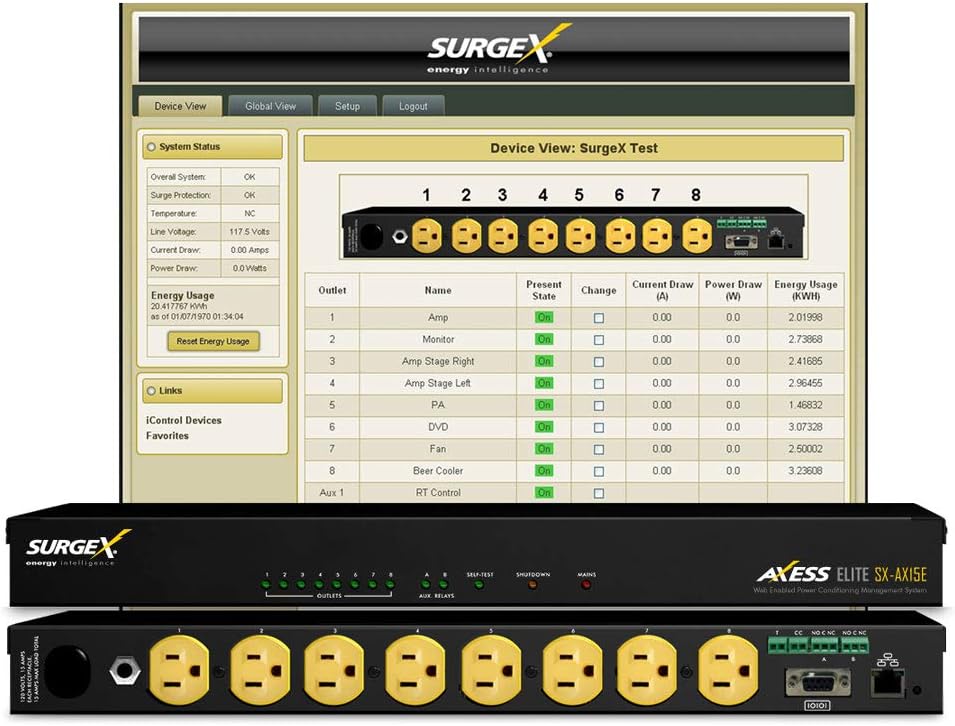Click the Current Draw value 0.00 Amps
Image resolution: width=955 pixels, height=726 pixels.
click(250, 250)
